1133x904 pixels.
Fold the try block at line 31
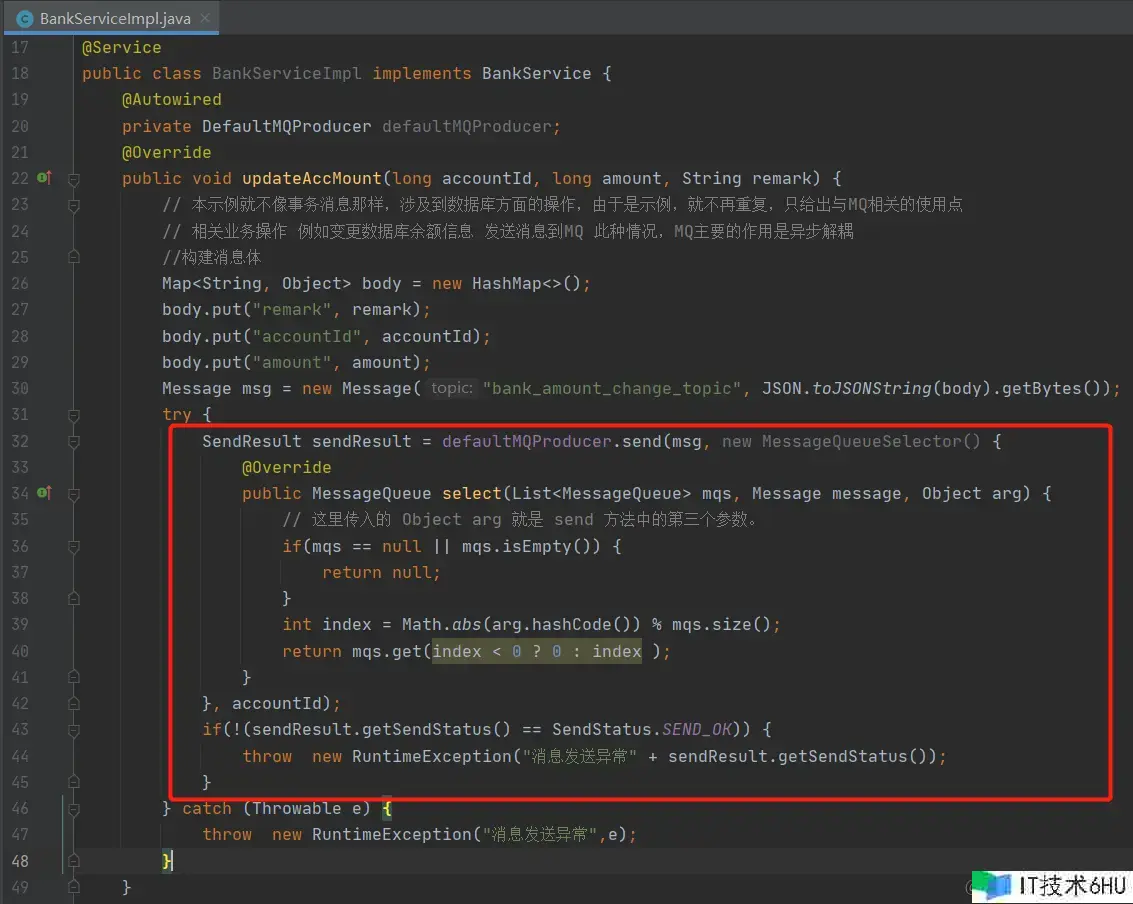tap(74, 414)
